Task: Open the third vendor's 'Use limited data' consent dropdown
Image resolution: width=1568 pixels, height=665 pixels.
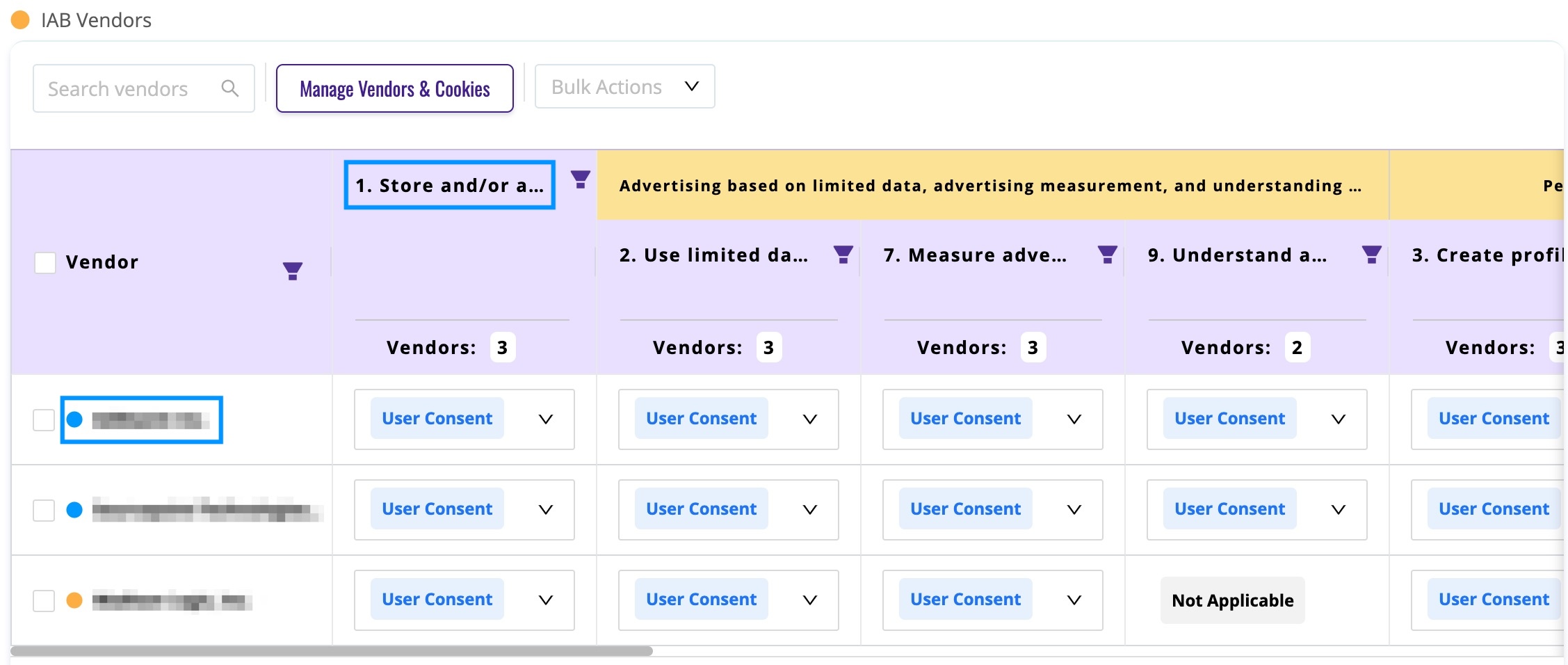Action: click(x=809, y=600)
